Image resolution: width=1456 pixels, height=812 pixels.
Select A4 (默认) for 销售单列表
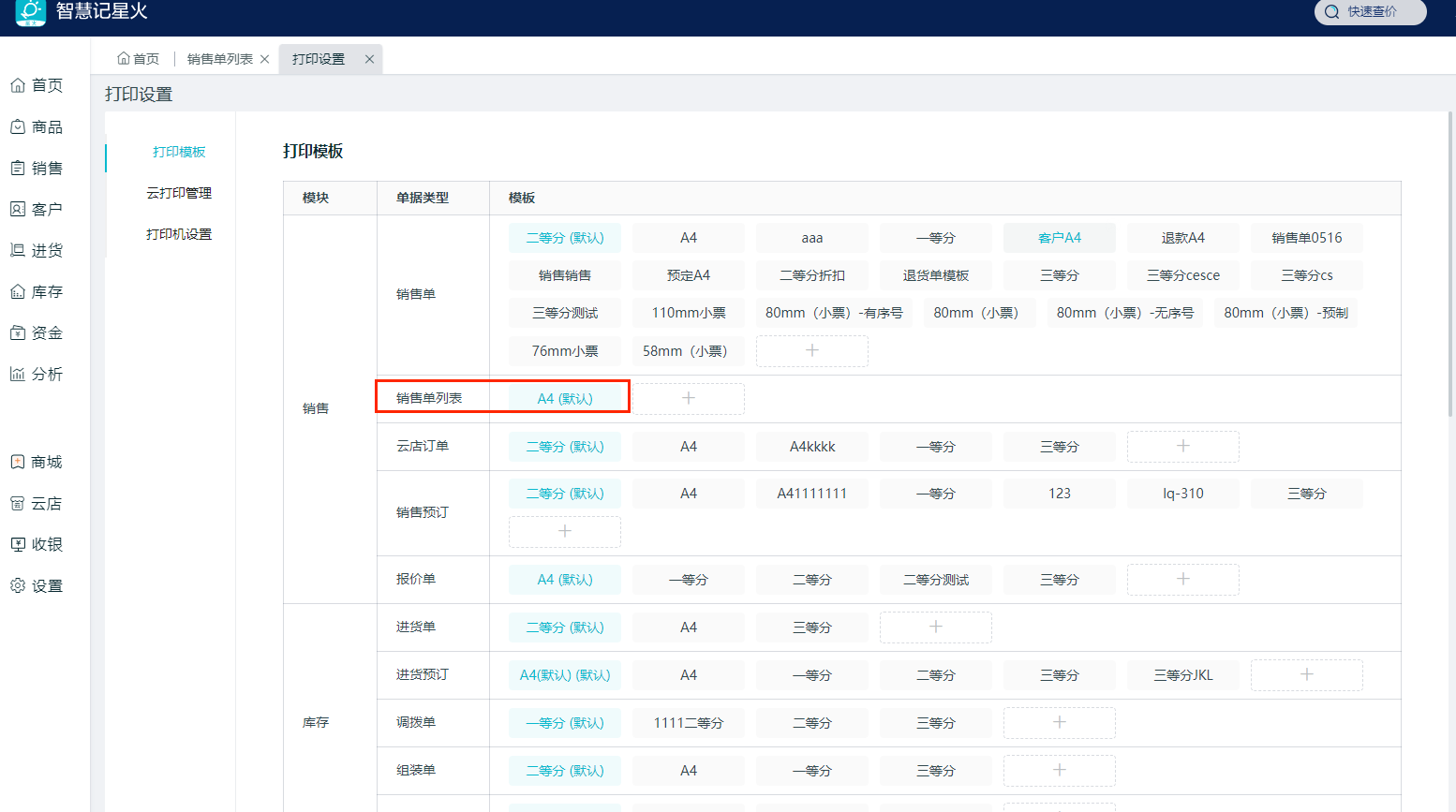pos(565,399)
